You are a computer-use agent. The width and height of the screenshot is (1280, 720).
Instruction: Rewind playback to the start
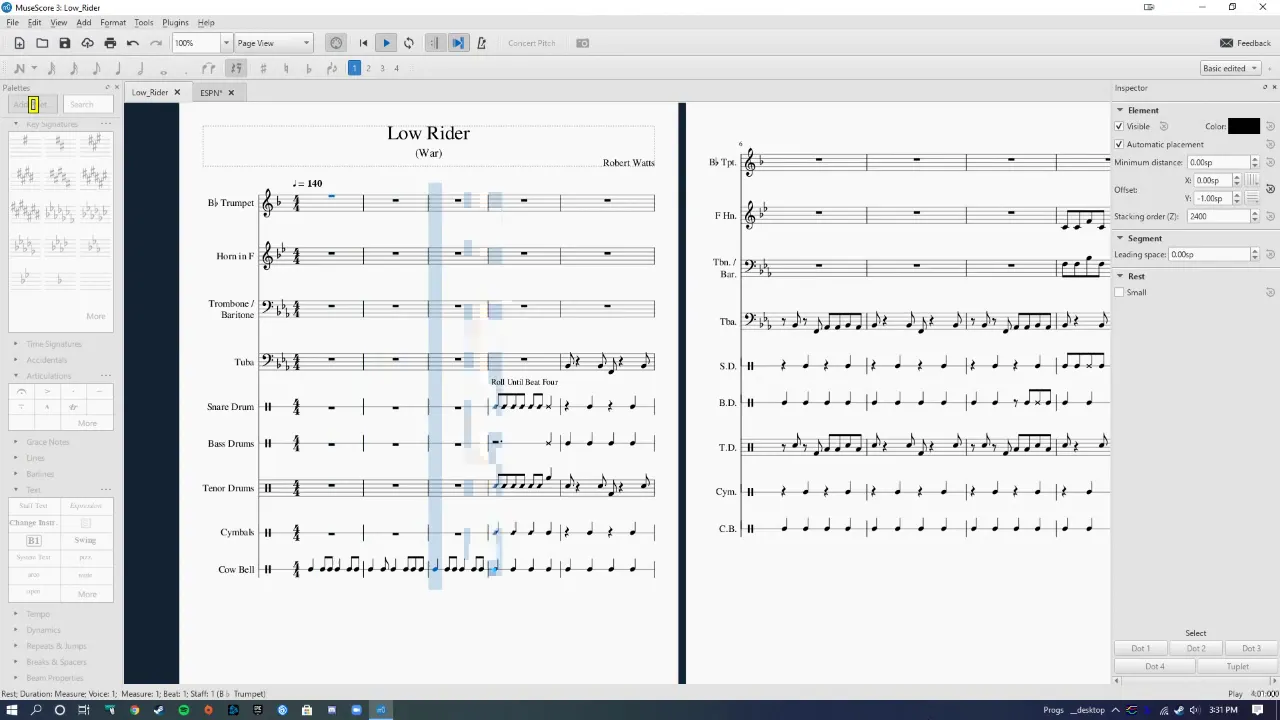(x=363, y=43)
